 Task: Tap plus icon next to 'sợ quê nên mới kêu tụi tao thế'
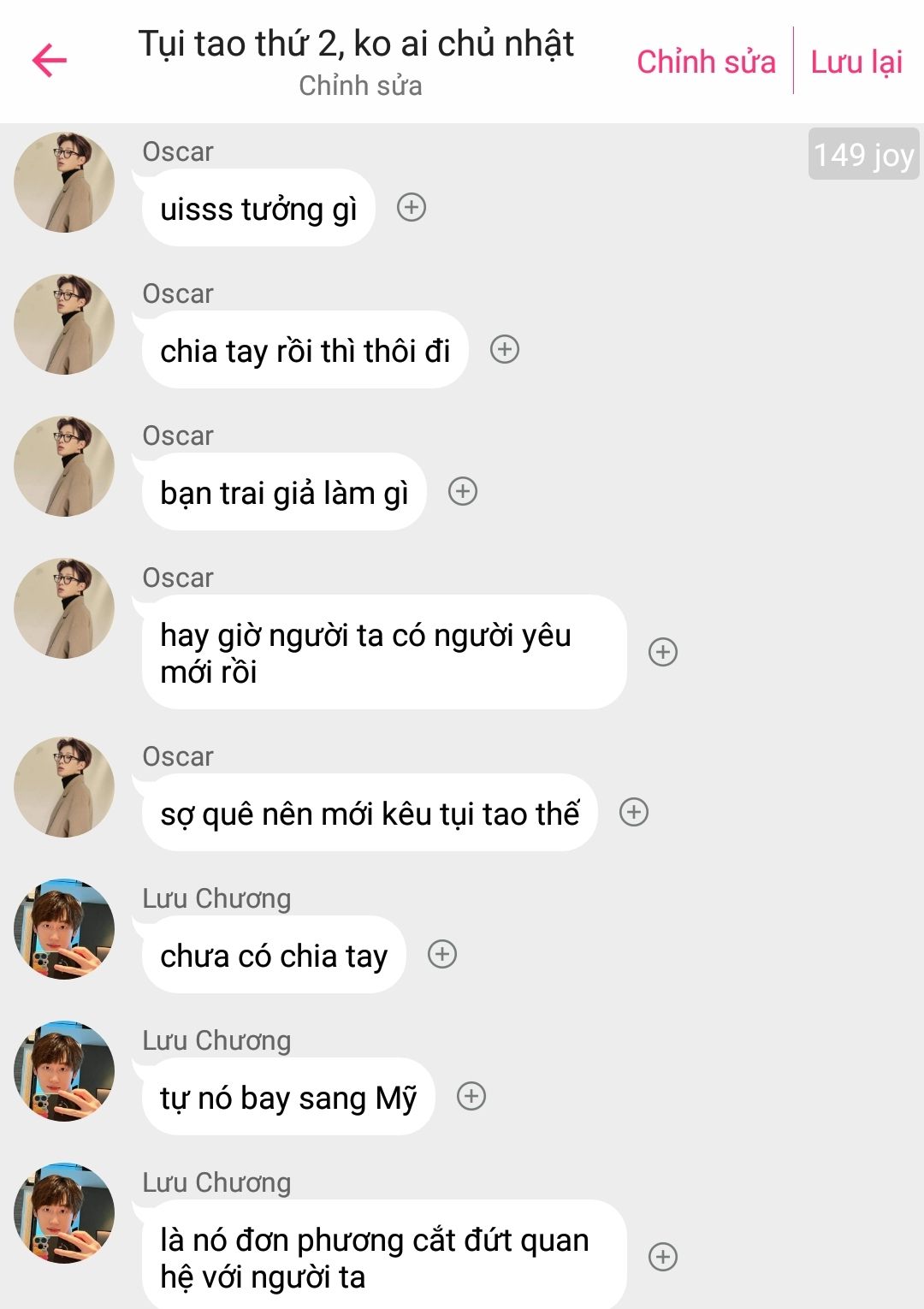[x=634, y=812]
